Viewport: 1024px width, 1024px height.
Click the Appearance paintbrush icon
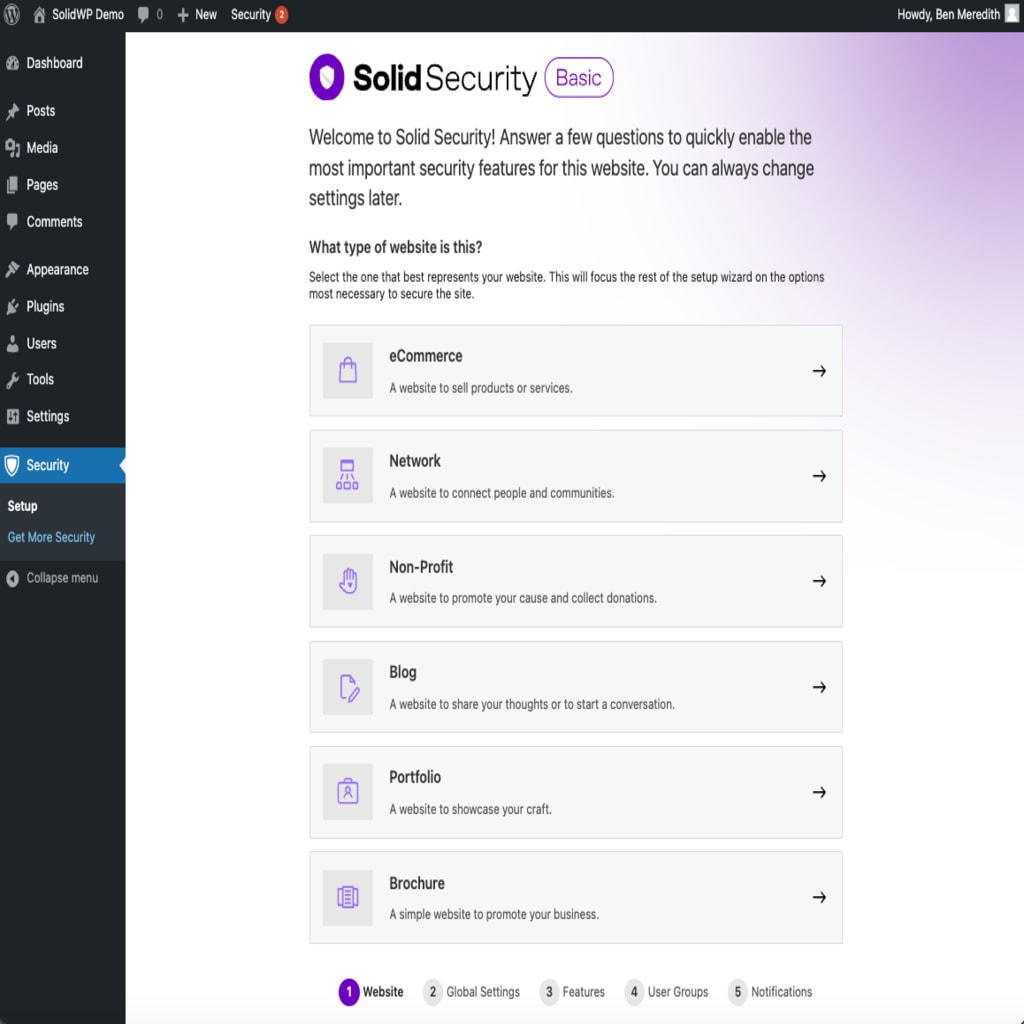click(x=12, y=270)
